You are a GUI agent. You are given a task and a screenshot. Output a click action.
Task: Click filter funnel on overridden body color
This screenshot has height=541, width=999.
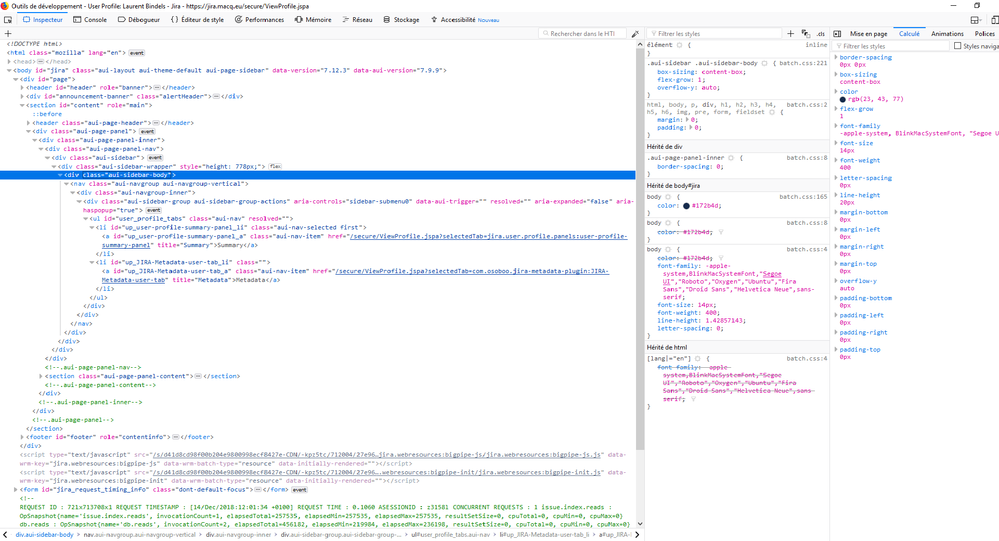click(x=721, y=233)
